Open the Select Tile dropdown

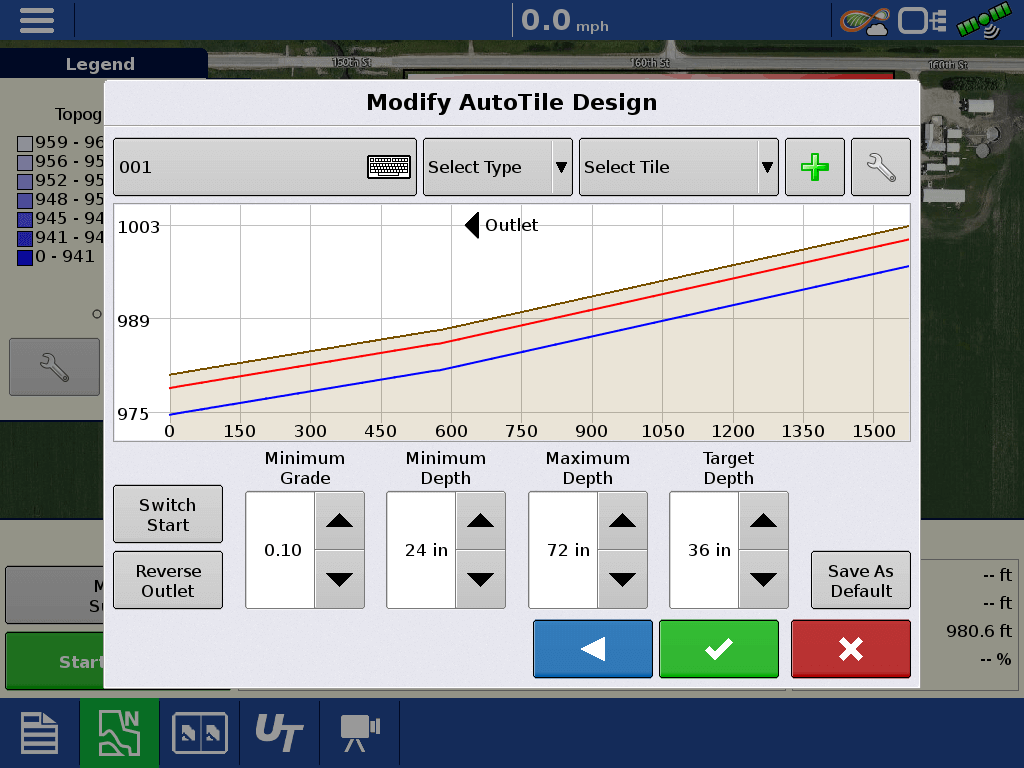[678, 166]
